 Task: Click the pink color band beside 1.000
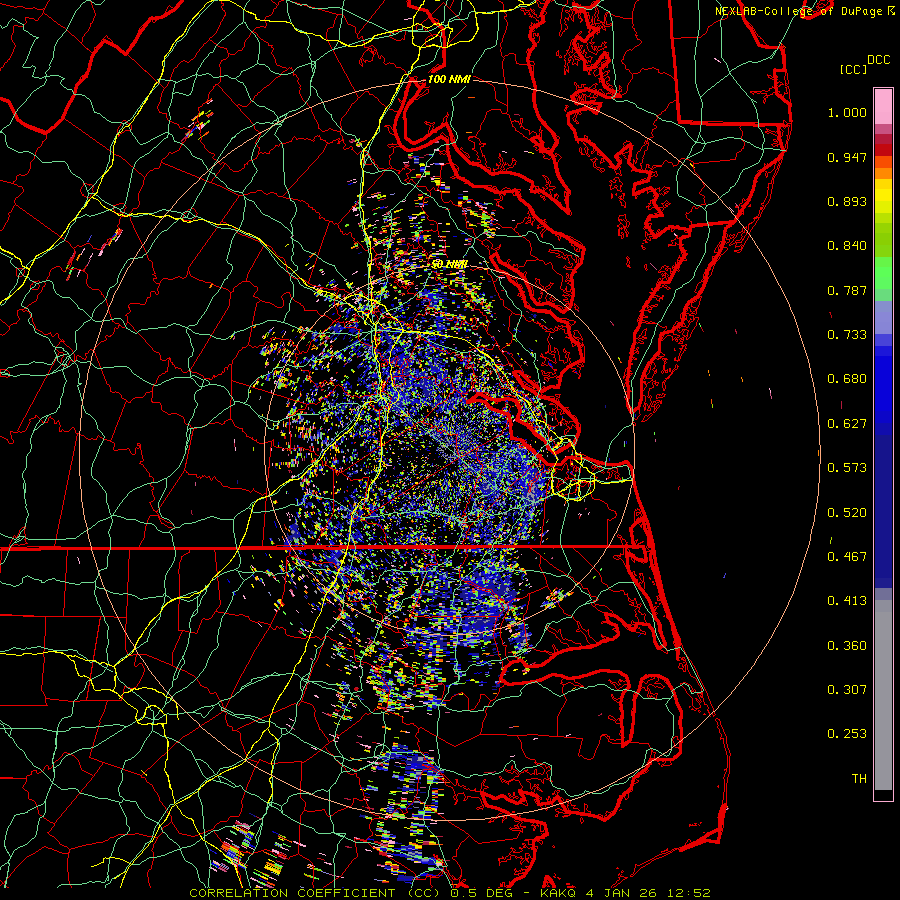883,107
